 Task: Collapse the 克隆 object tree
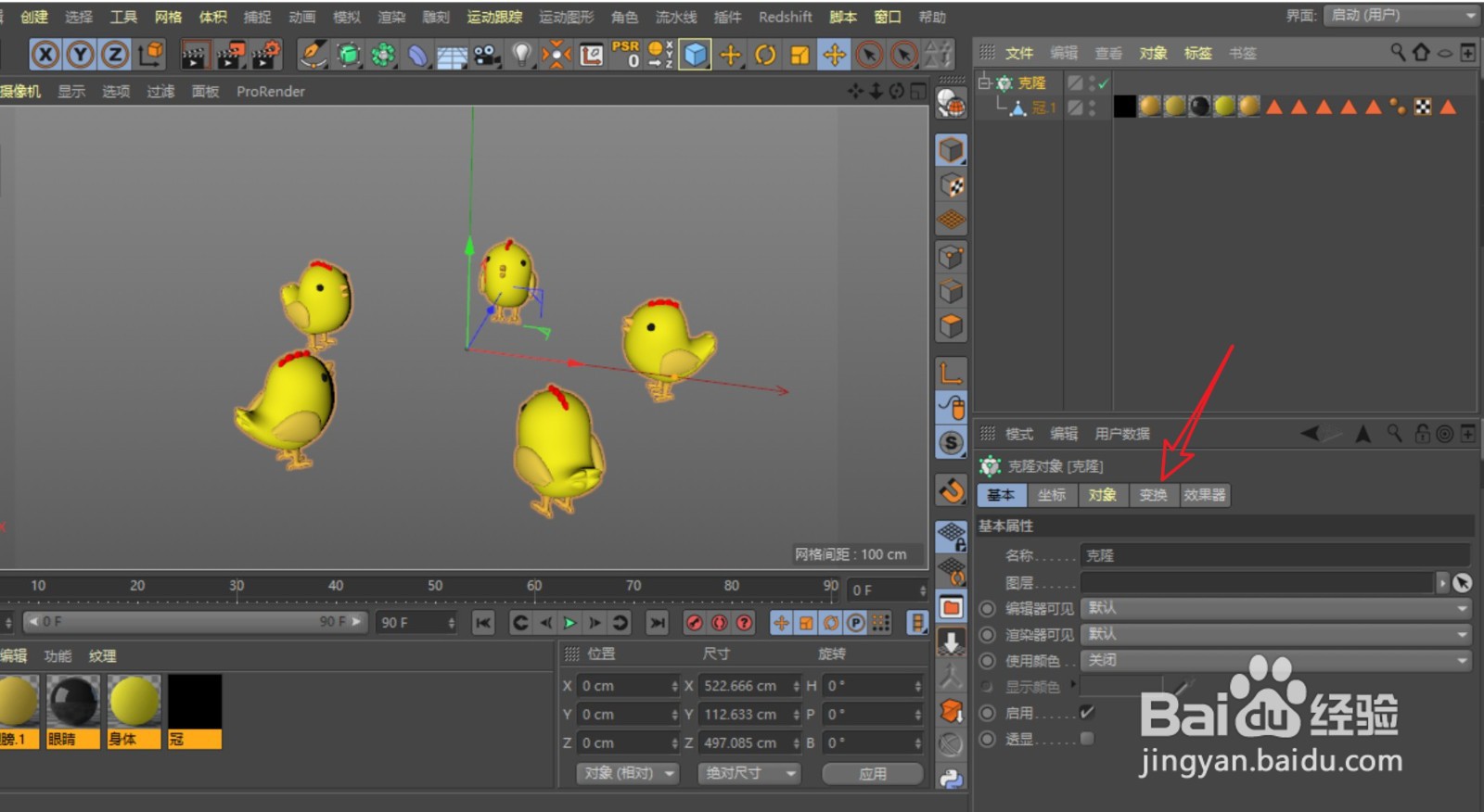click(x=984, y=82)
